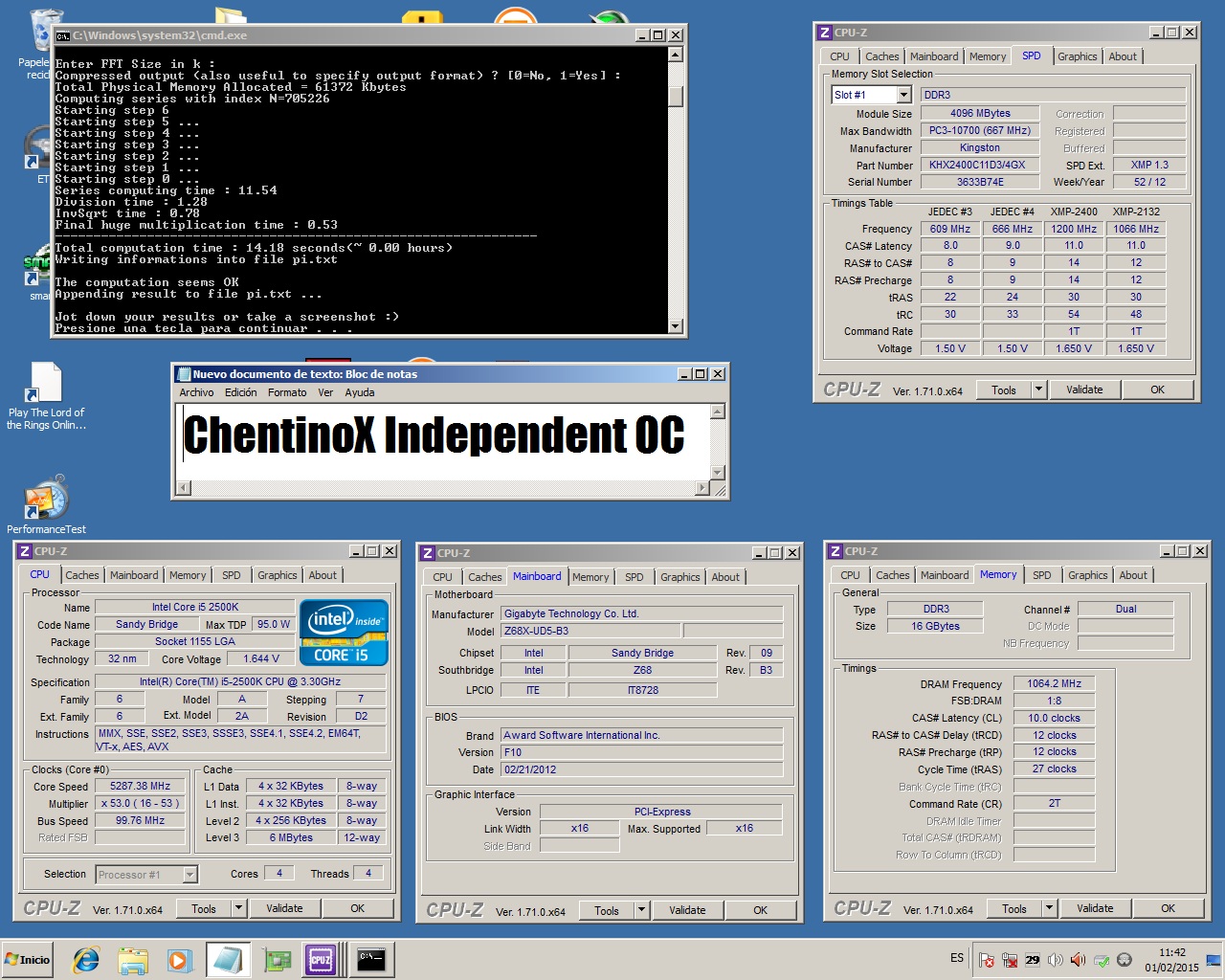Click Notepad horizontal scrollbar right arrow
This screenshot has height=980, width=1225.
click(702, 488)
